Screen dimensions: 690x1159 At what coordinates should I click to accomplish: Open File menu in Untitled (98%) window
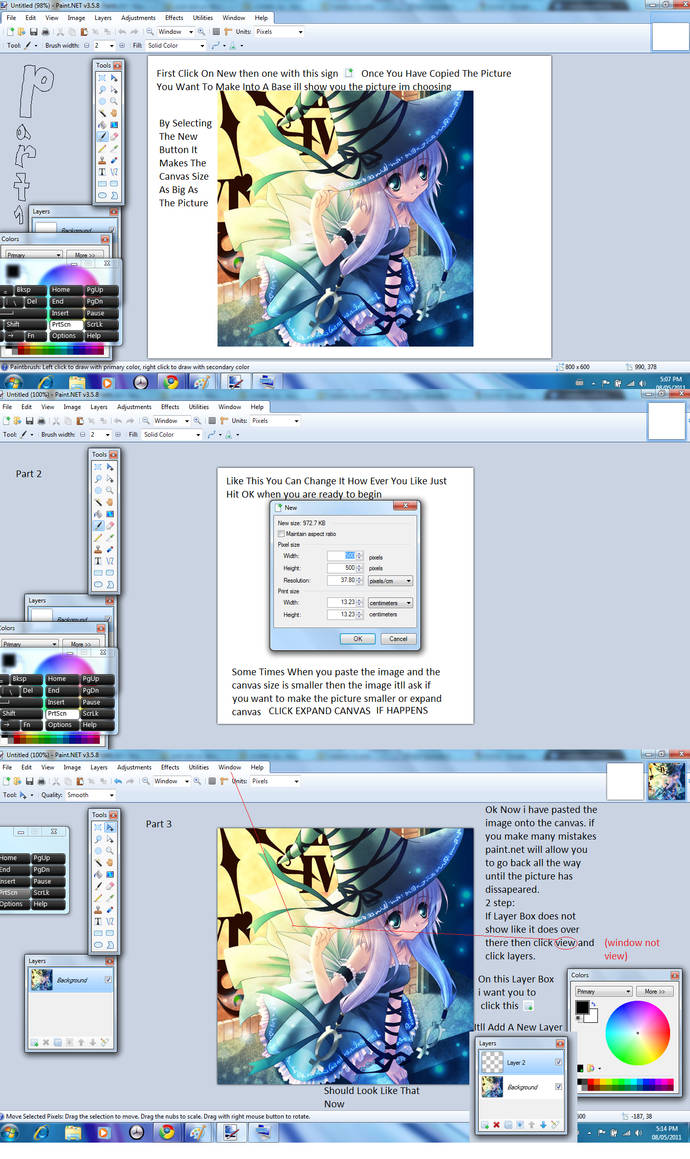tap(11, 18)
